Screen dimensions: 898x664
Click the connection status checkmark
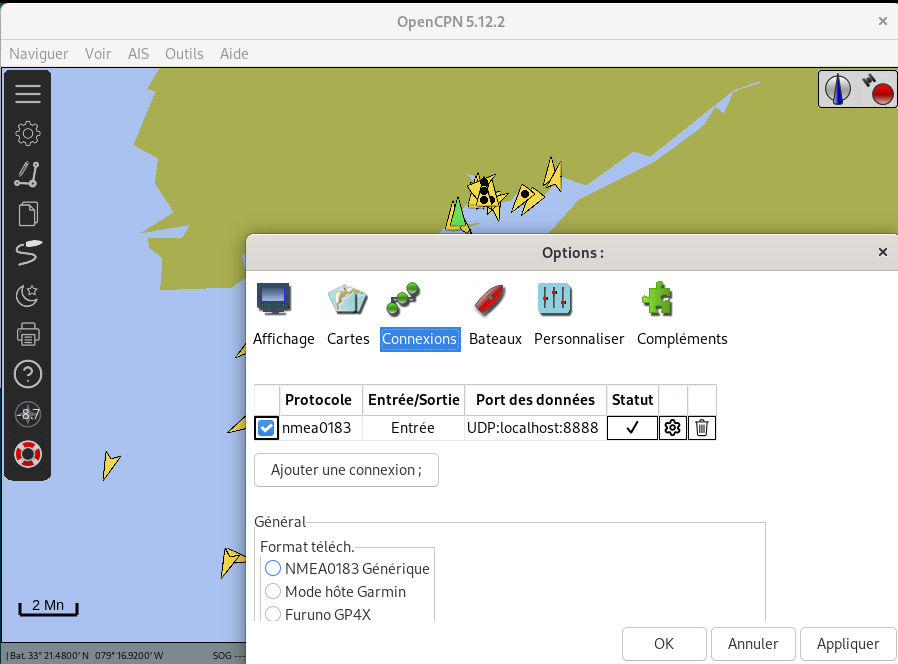coord(632,428)
